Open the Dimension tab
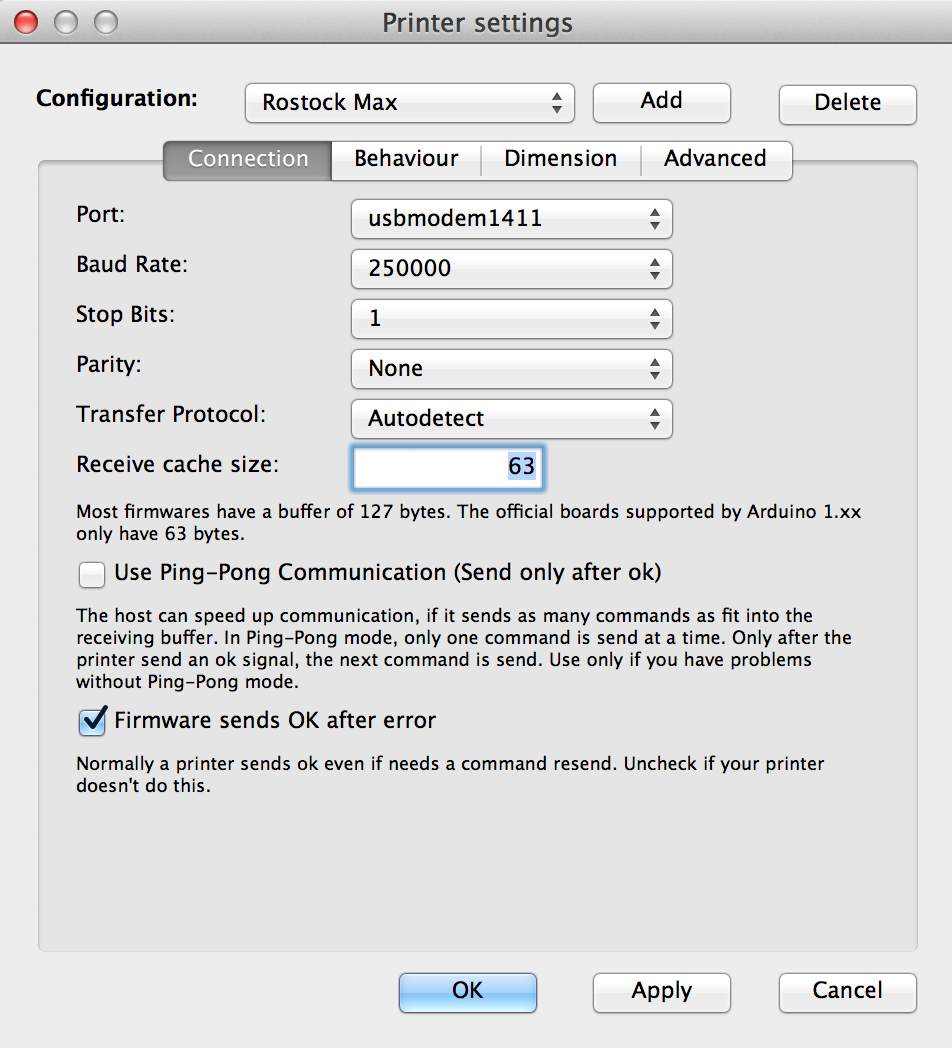The image size is (952, 1048). (x=560, y=159)
